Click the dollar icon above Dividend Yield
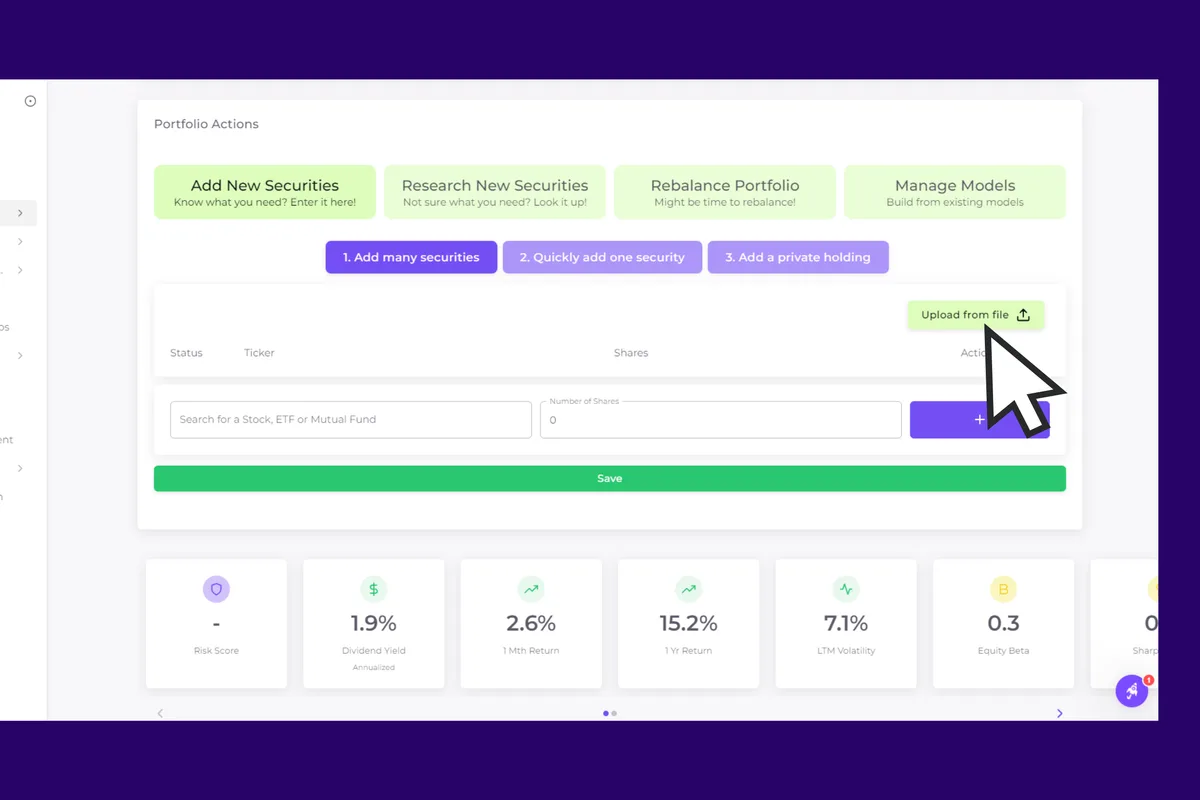 pos(373,589)
